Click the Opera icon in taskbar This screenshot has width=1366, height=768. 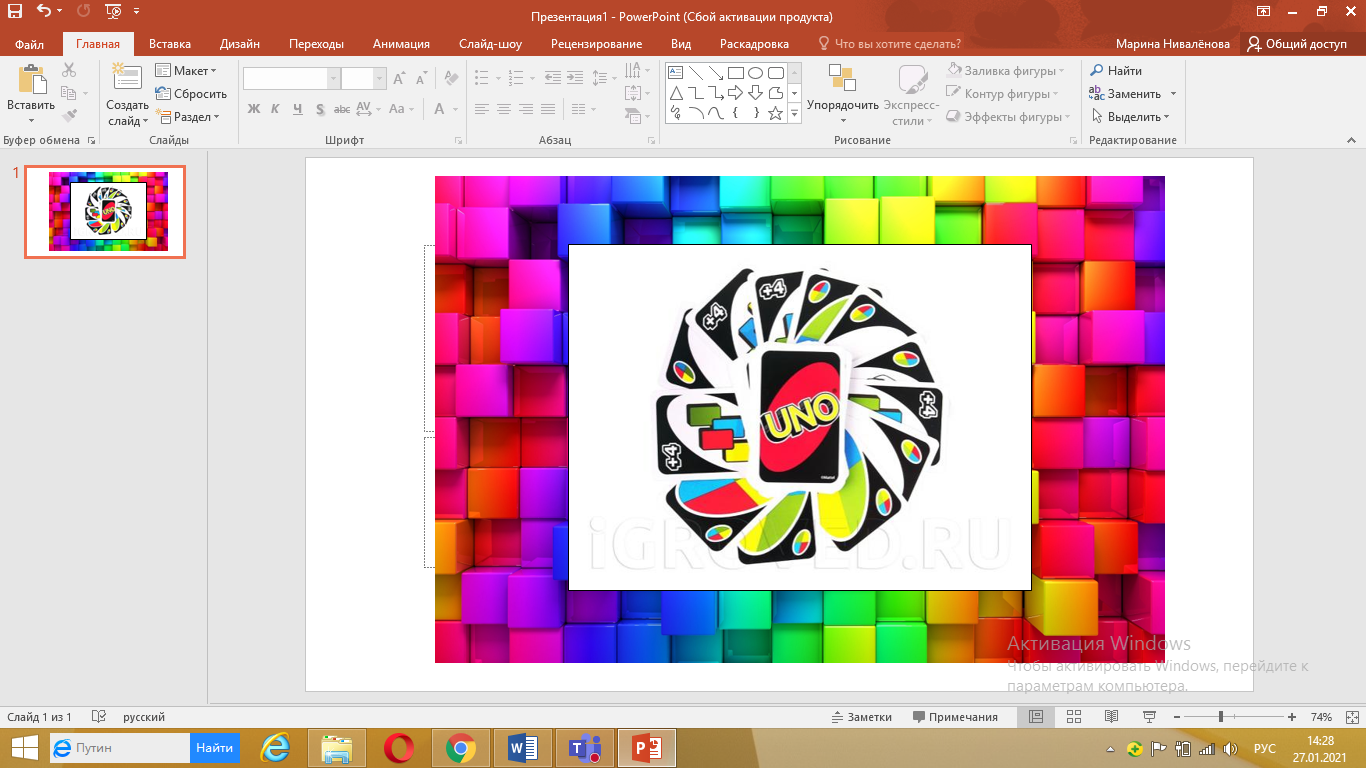tap(399, 748)
